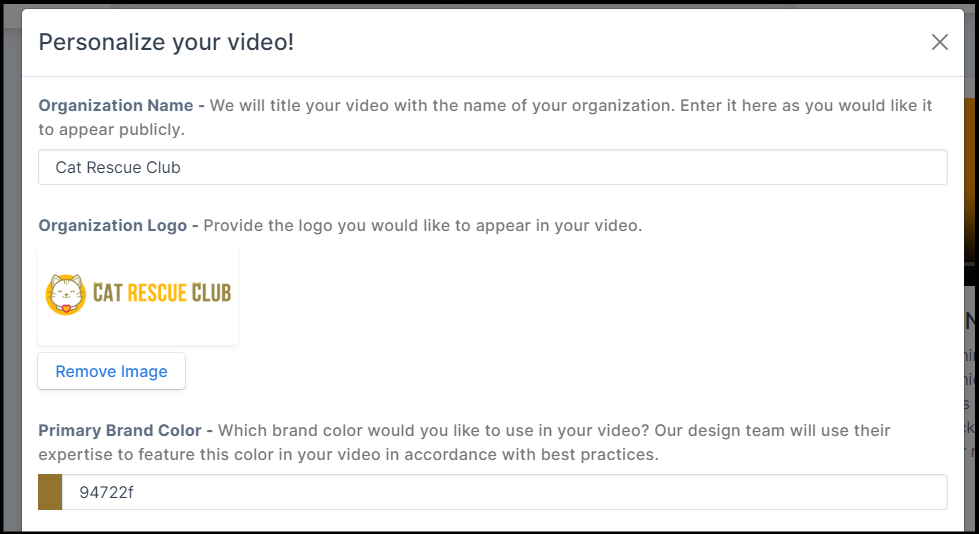The width and height of the screenshot is (979, 534).
Task: Click the word CAT in the logo
Action: pos(107,293)
